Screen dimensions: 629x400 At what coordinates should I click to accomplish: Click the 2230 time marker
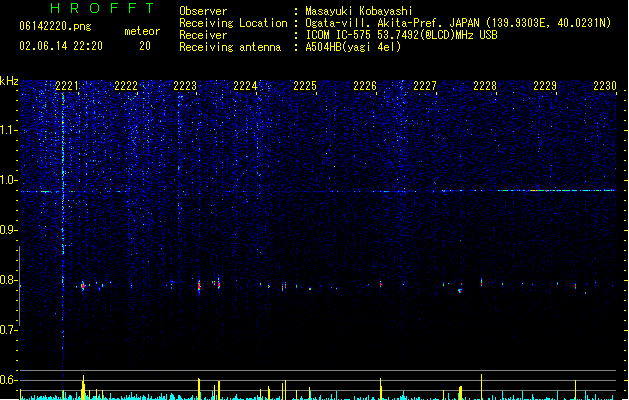pos(605,86)
